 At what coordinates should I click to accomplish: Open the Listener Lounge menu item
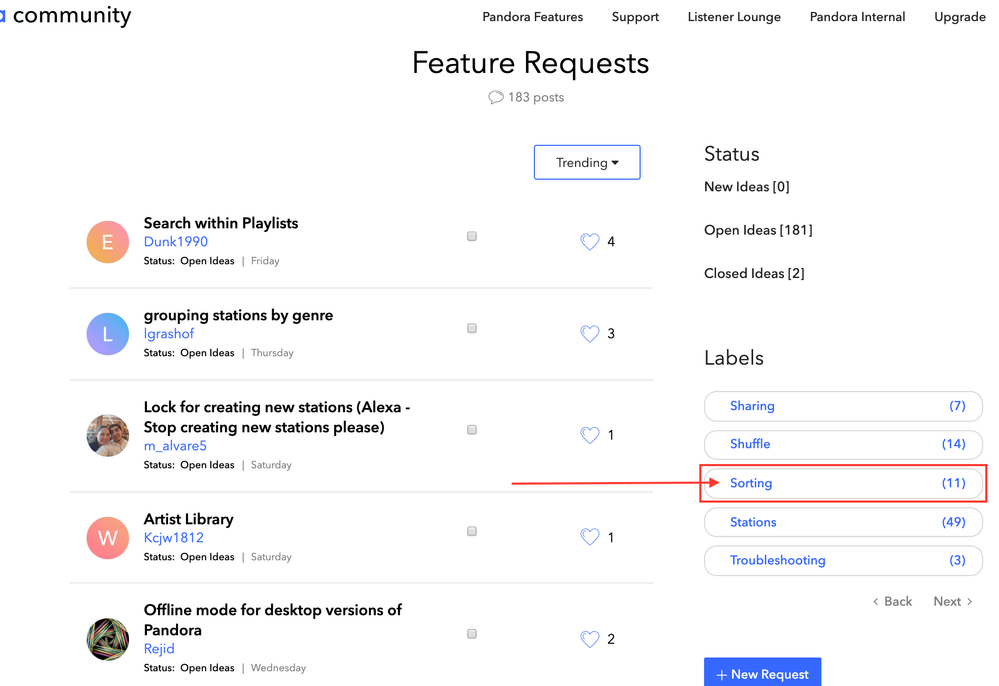tap(734, 17)
